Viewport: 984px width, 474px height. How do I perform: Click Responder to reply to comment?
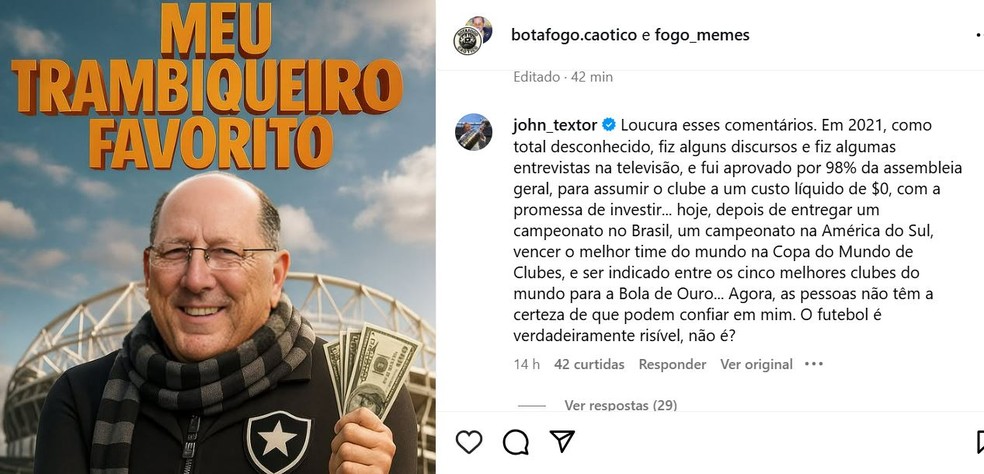click(672, 364)
